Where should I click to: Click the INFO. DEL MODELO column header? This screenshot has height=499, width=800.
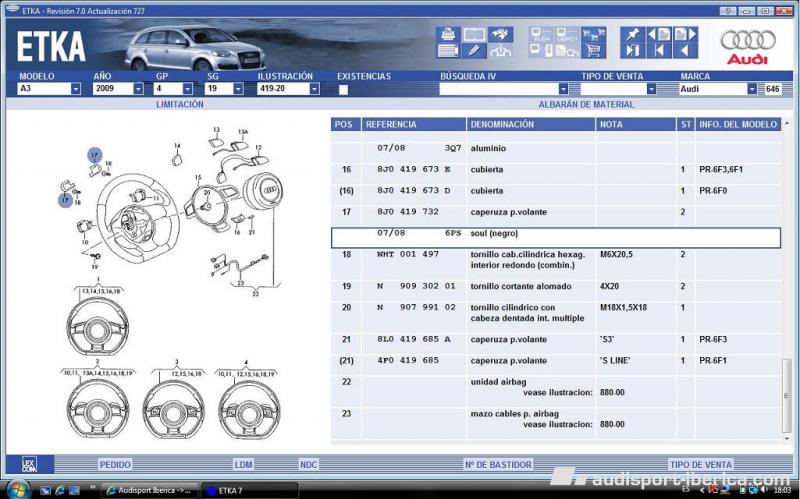[738, 124]
